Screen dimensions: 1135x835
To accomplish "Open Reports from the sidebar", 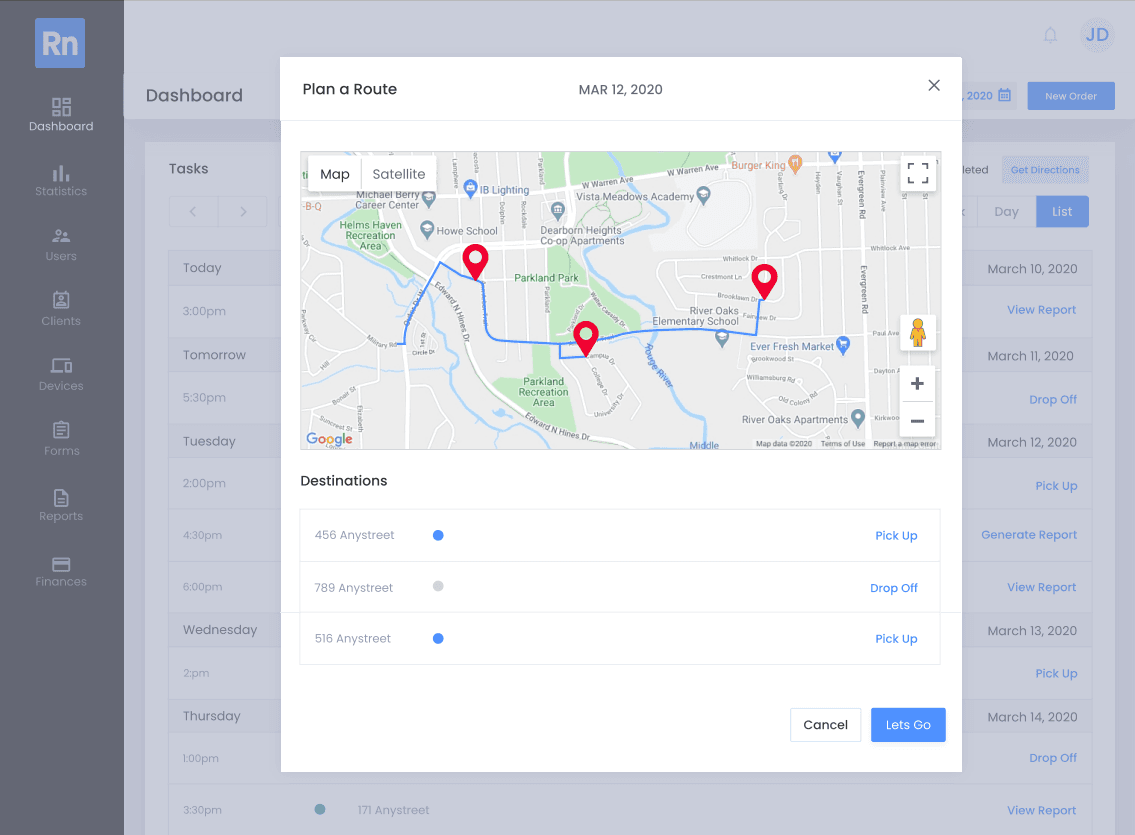I will [61, 505].
